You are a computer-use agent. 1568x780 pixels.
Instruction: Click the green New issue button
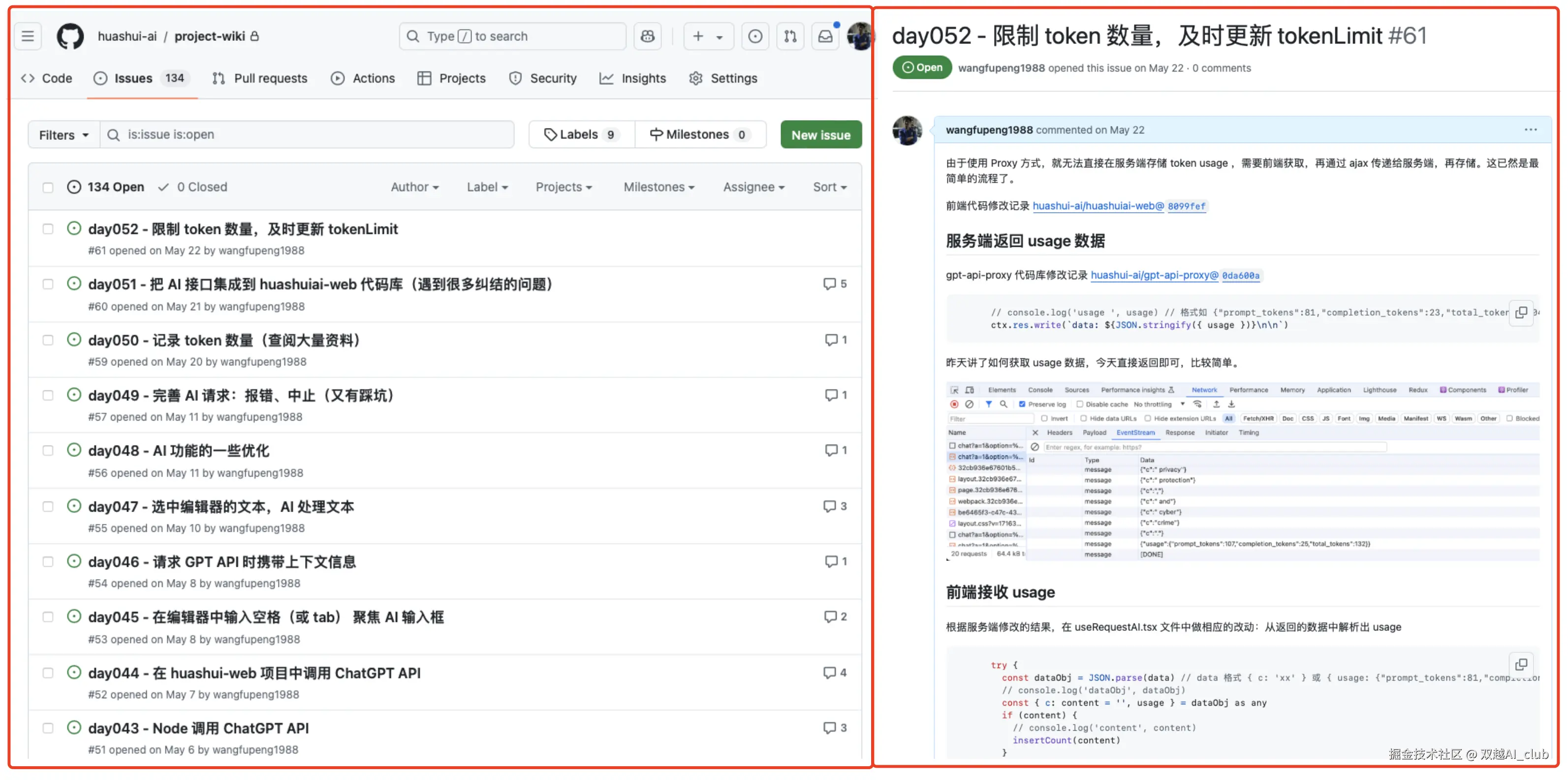pyautogui.click(x=820, y=135)
